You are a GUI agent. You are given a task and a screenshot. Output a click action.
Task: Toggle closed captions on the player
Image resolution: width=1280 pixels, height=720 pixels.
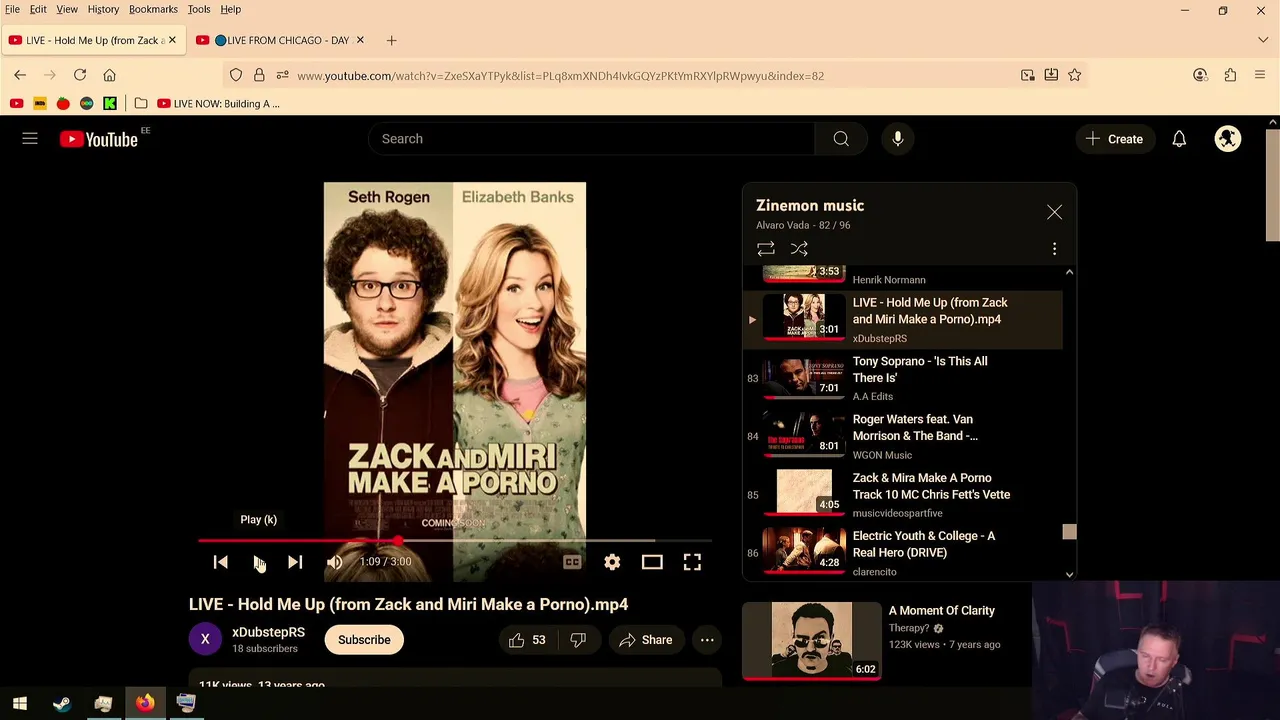coord(572,562)
